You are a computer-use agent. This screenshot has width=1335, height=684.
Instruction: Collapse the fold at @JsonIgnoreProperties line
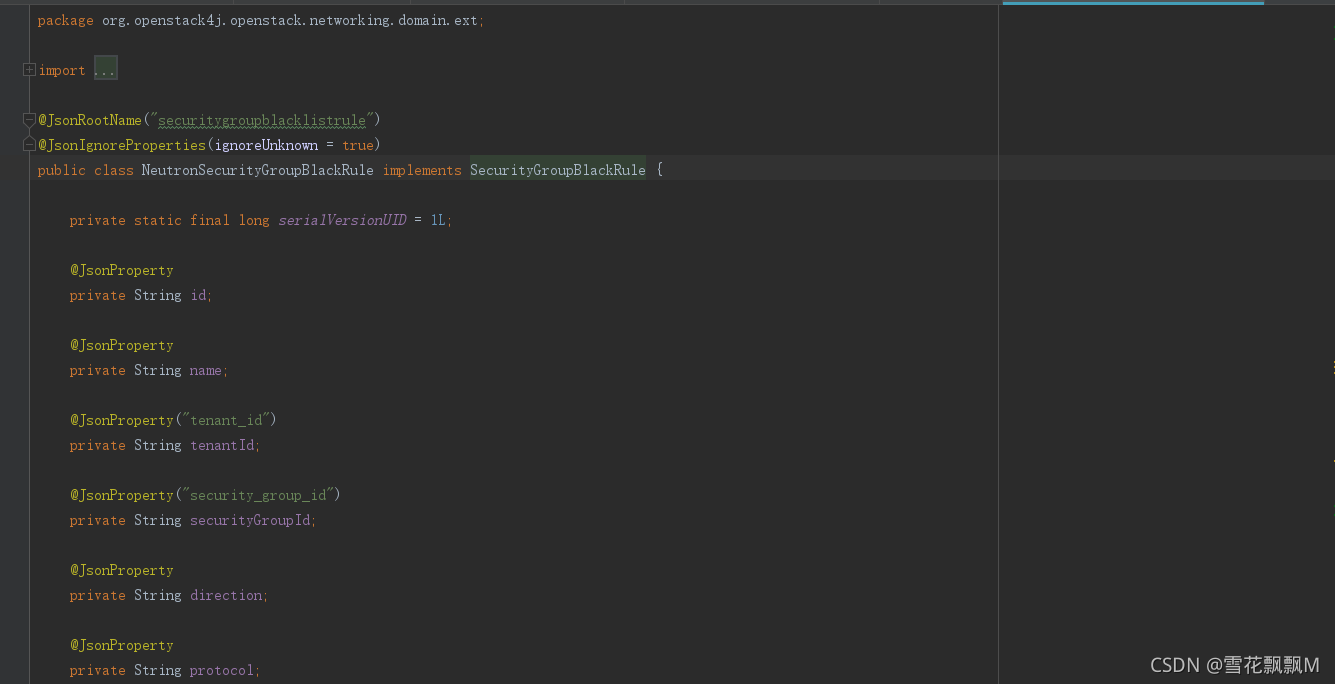click(29, 145)
